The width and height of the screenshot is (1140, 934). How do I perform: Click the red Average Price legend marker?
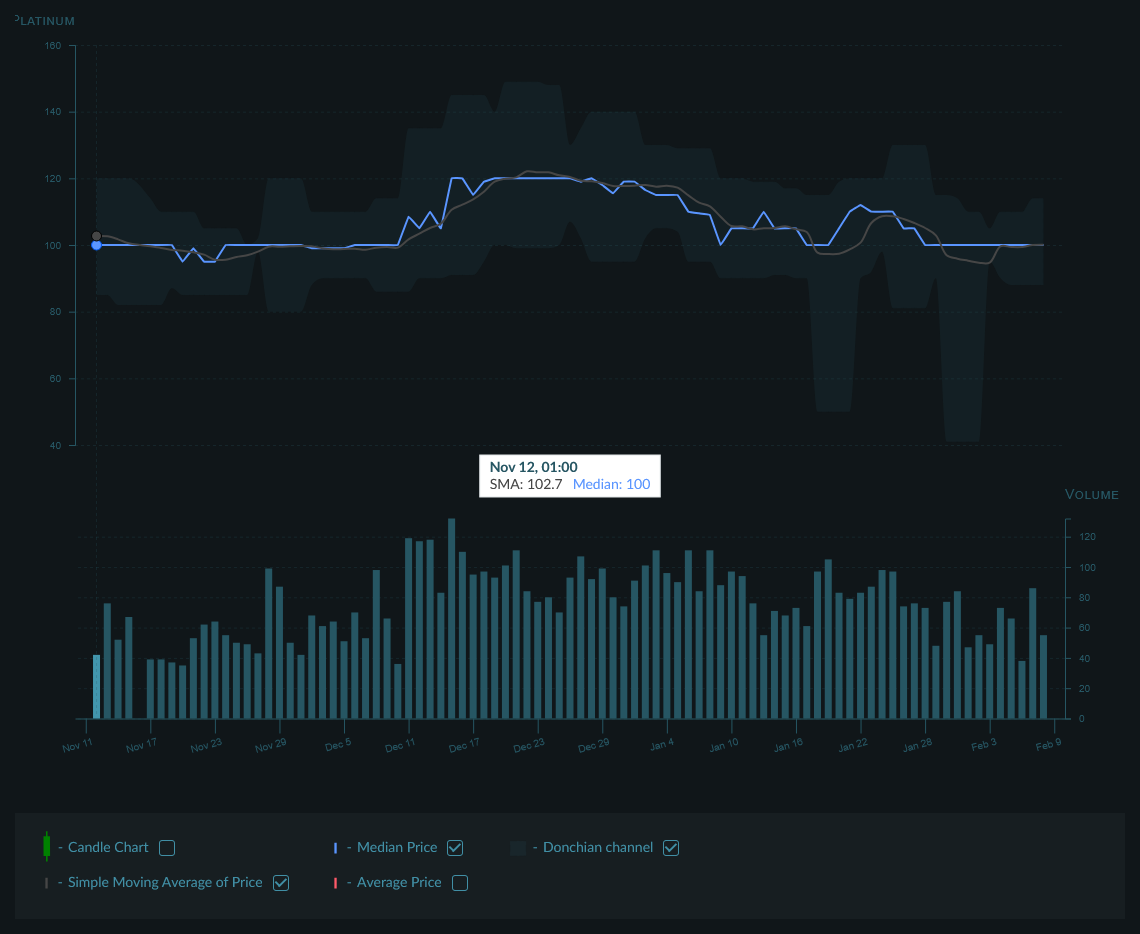tap(335, 883)
